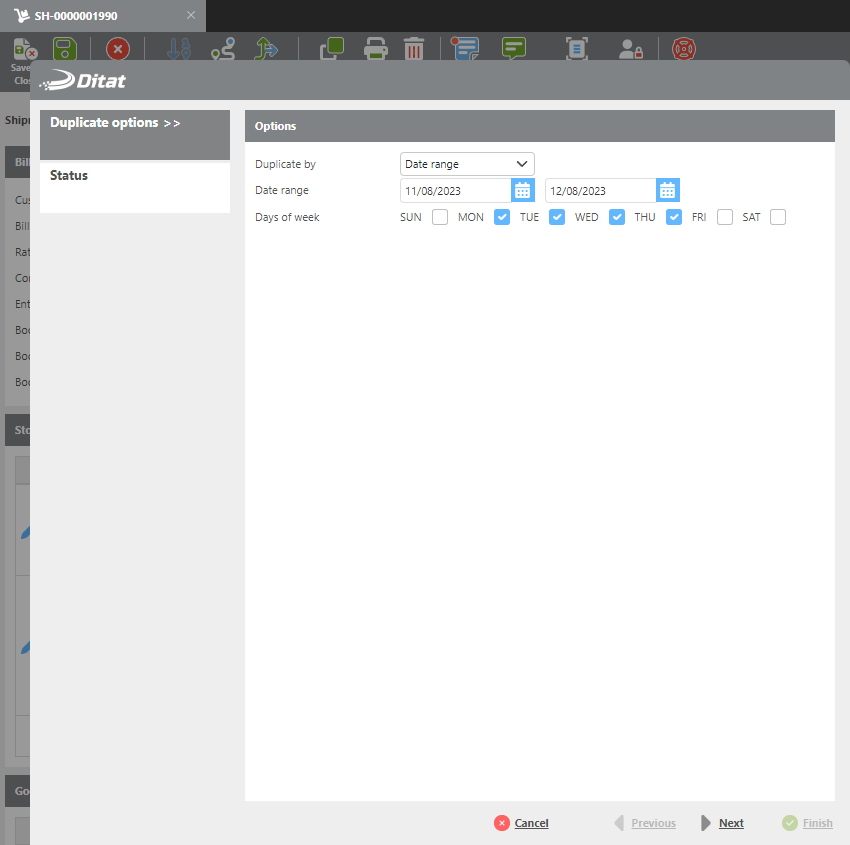Click the printer icon in toolbar

[x=375, y=49]
